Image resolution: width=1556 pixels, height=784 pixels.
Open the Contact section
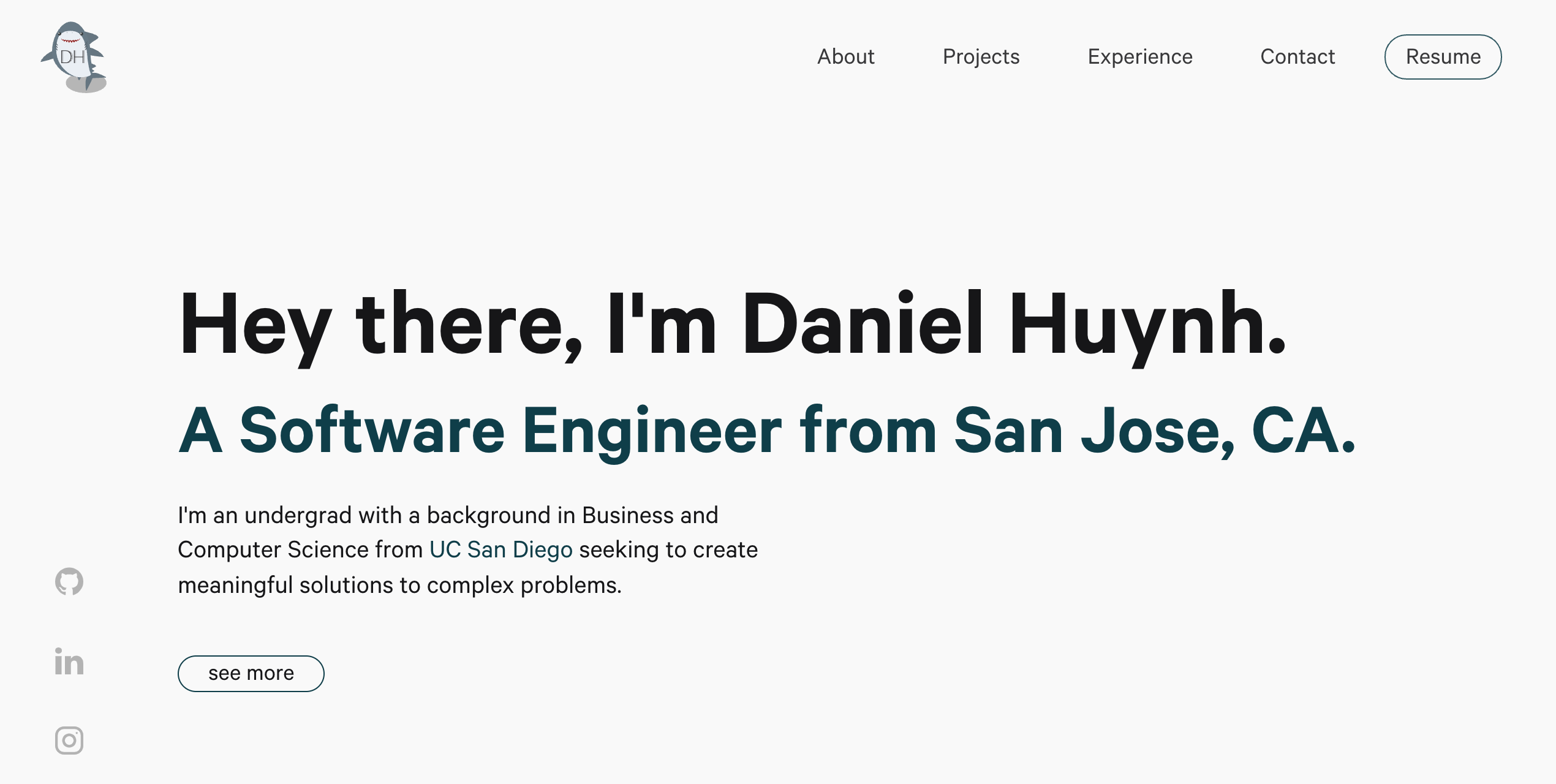point(1298,56)
